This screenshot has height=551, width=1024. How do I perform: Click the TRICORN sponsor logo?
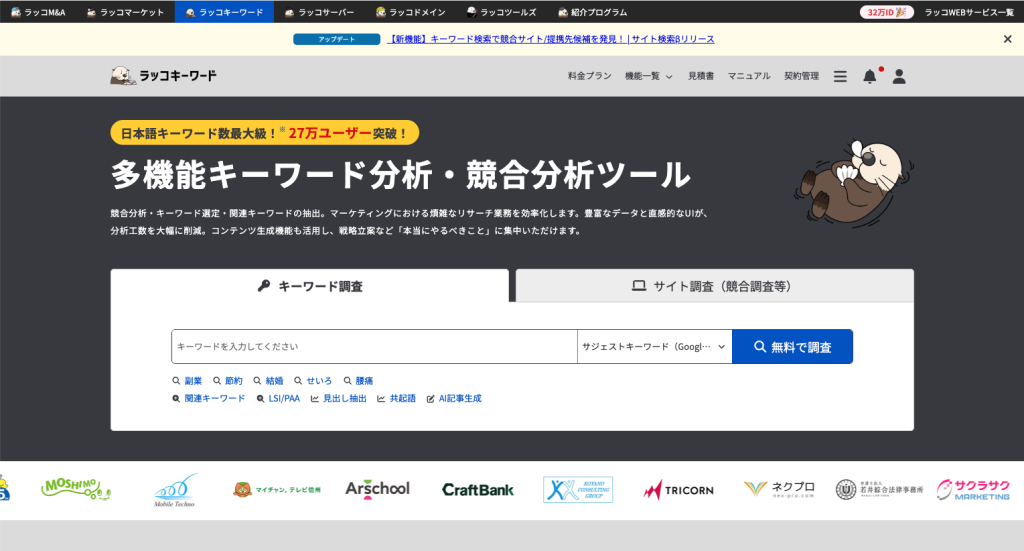678,489
